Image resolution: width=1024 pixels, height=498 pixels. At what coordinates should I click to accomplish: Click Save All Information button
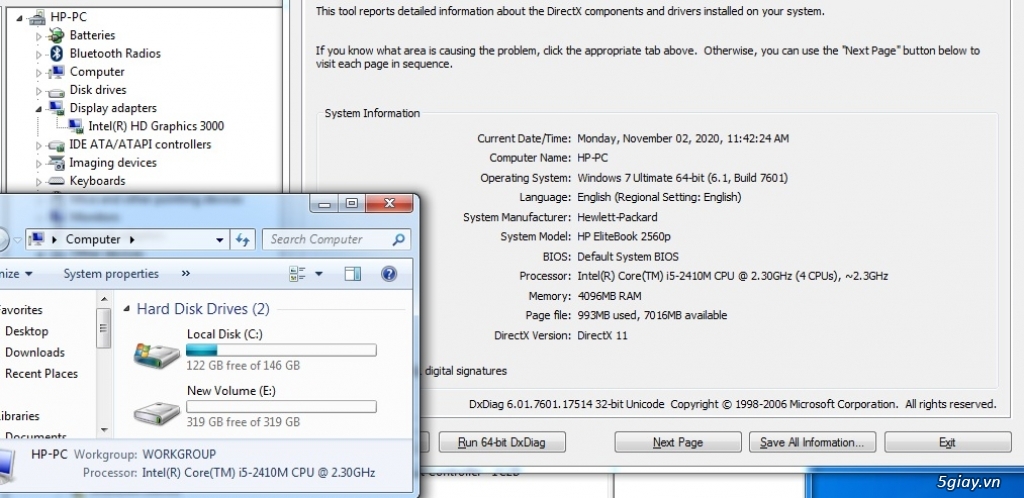click(x=811, y=443)
